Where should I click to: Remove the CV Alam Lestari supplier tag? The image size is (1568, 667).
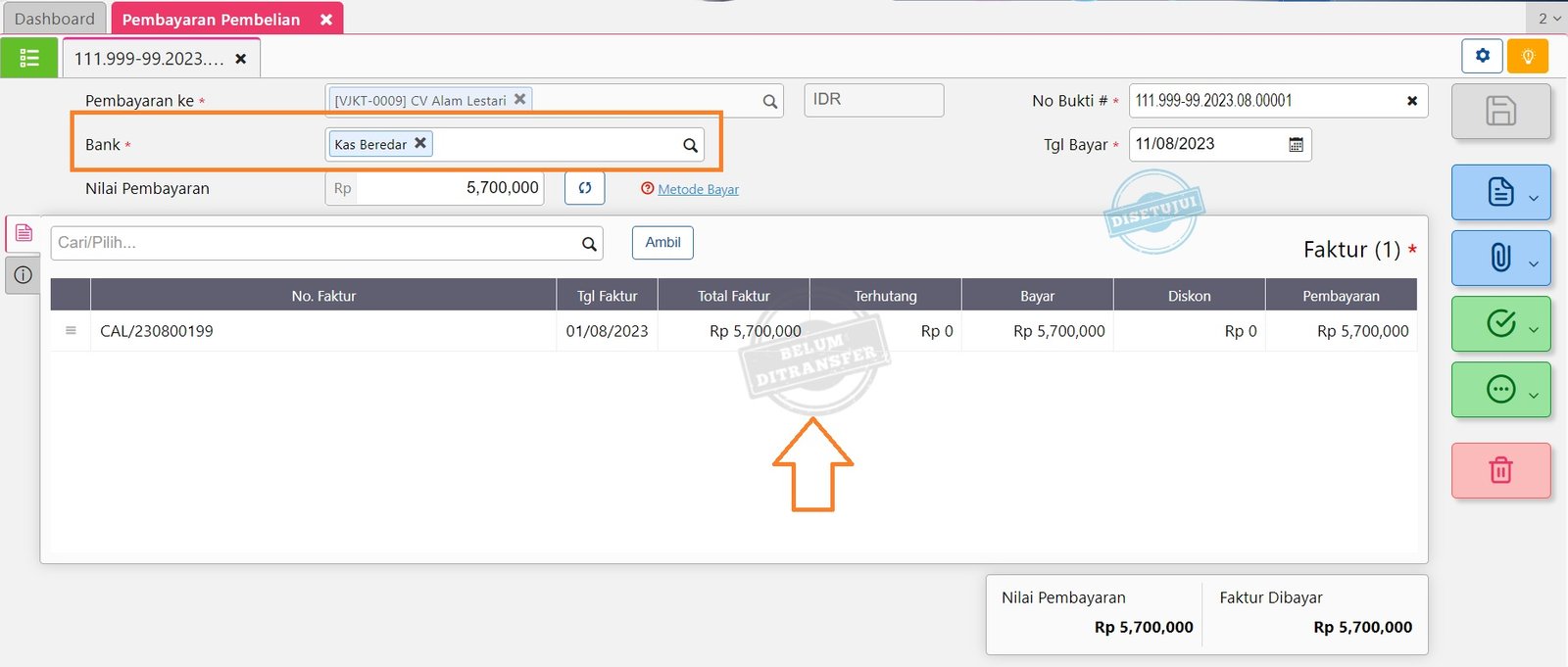tap(520, 99)
